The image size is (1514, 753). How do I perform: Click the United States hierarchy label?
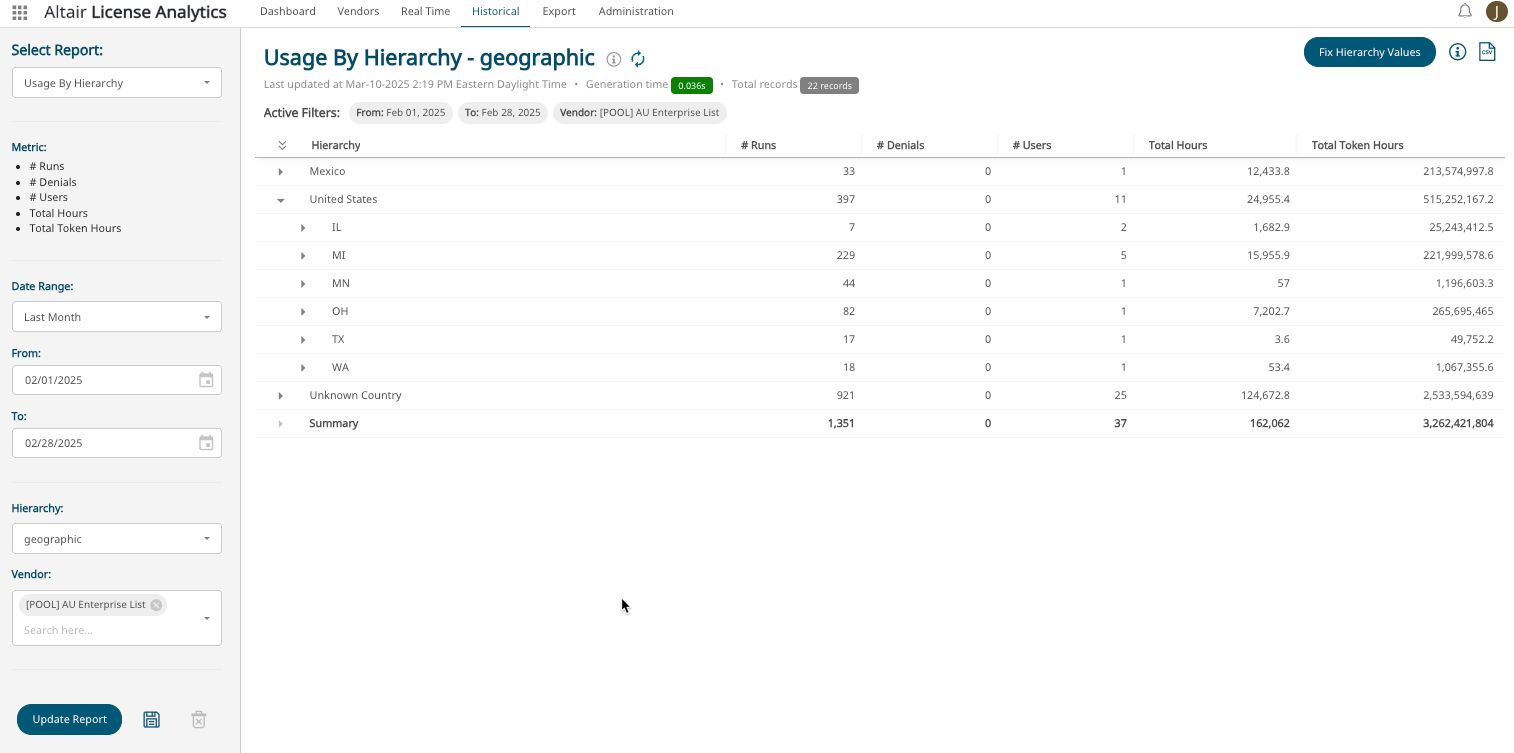point(343,200)
